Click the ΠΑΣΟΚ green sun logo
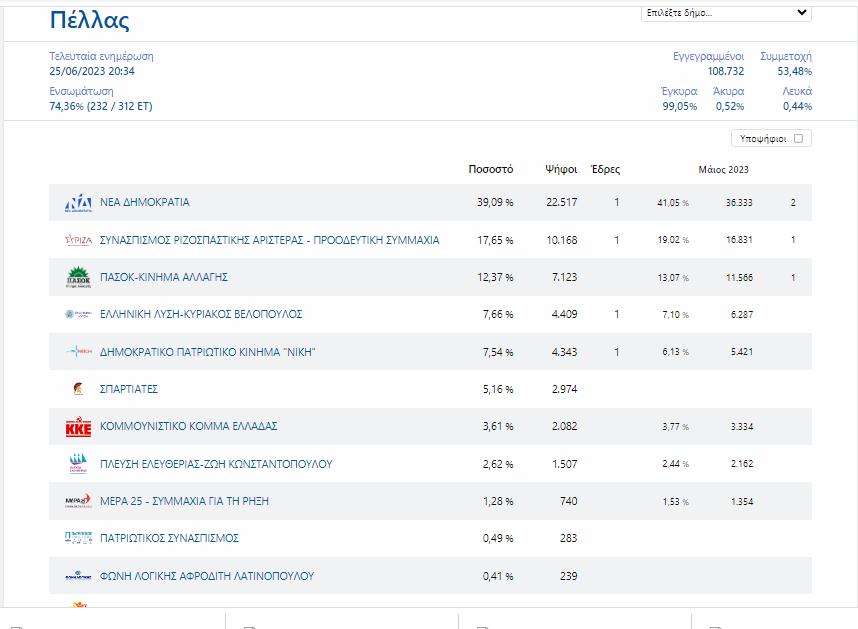Image resolution: width=858 pixels, height=629 pixels. 78,277
